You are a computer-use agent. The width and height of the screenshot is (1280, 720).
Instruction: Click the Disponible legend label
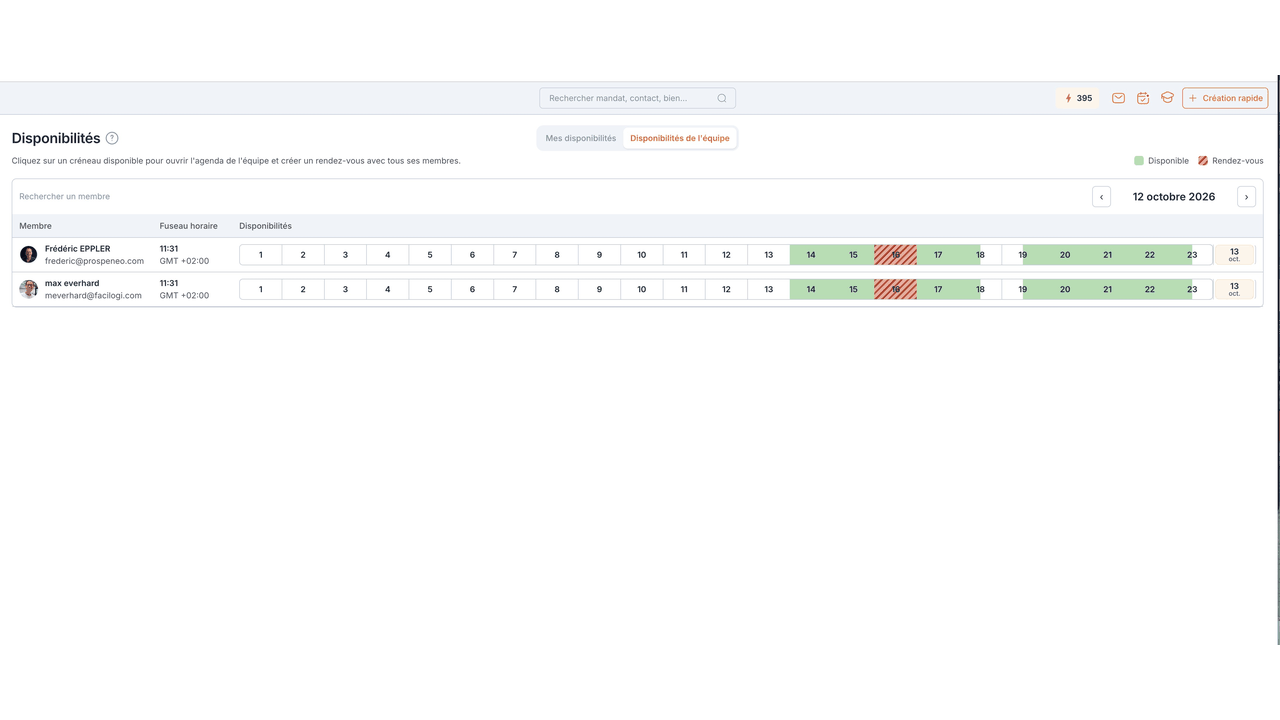pos(1168,161)
